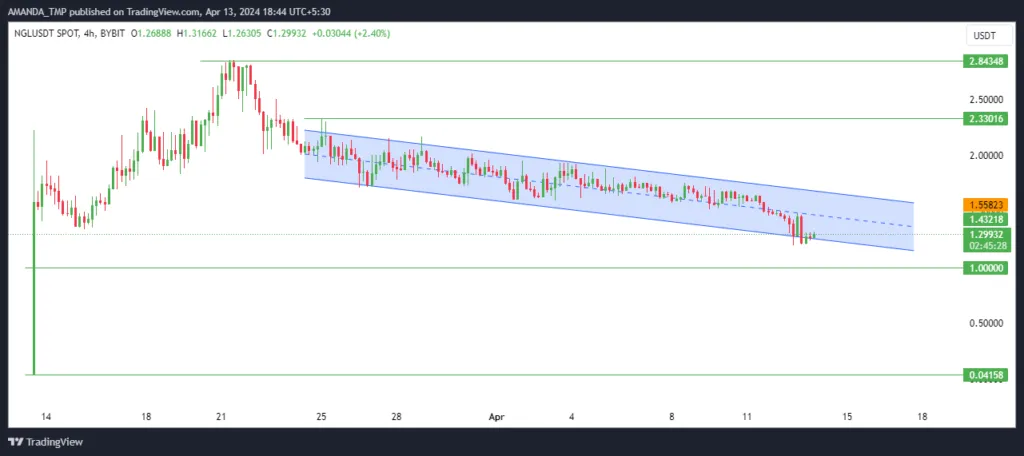Click the TradingView logo
The image size is (1024, 456).
[x=46, y=442]
